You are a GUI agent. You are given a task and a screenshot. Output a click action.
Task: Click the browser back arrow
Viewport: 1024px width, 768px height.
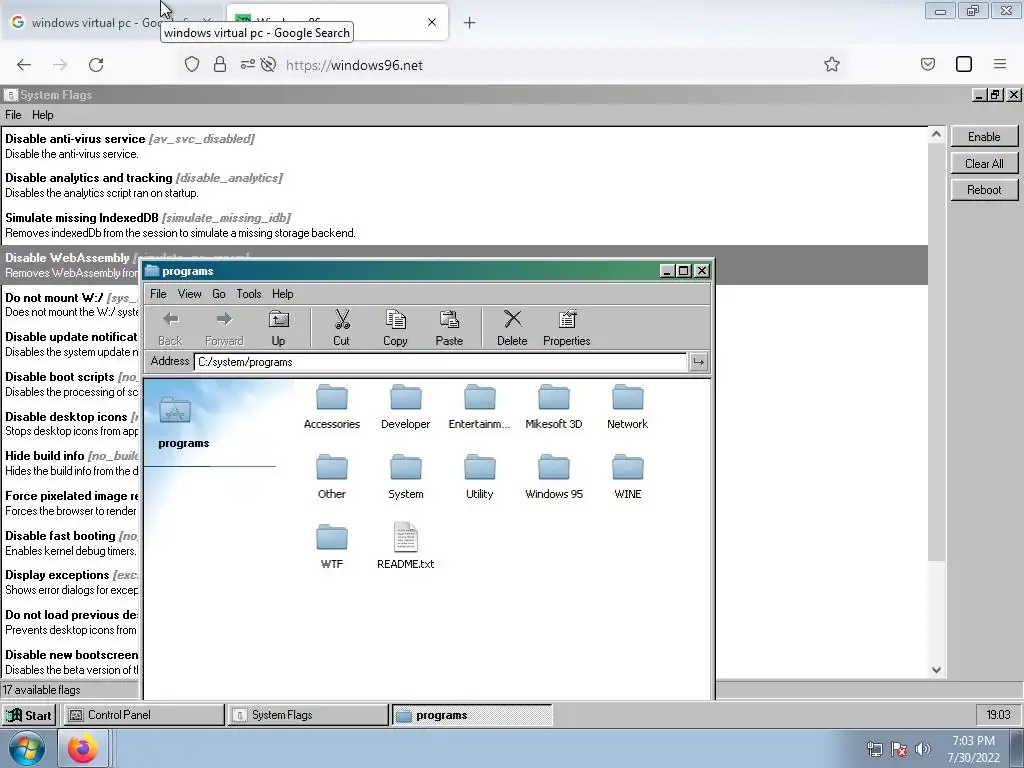[x=24, y=65]
